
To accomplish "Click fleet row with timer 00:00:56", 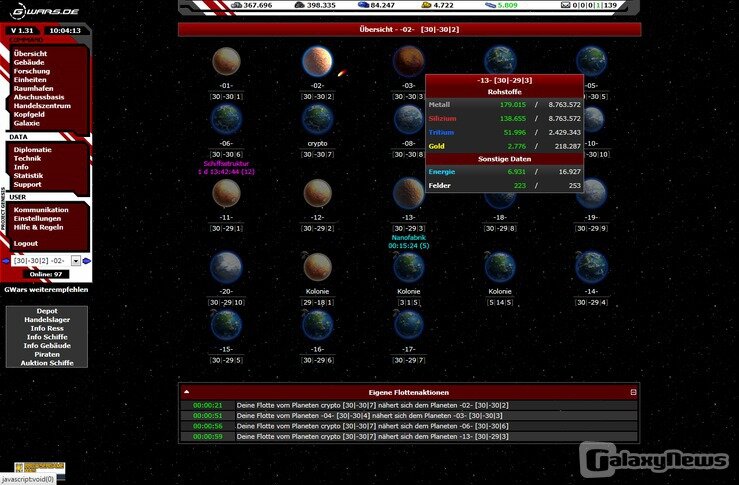I will pyautogui.click(x=409, y=426).
